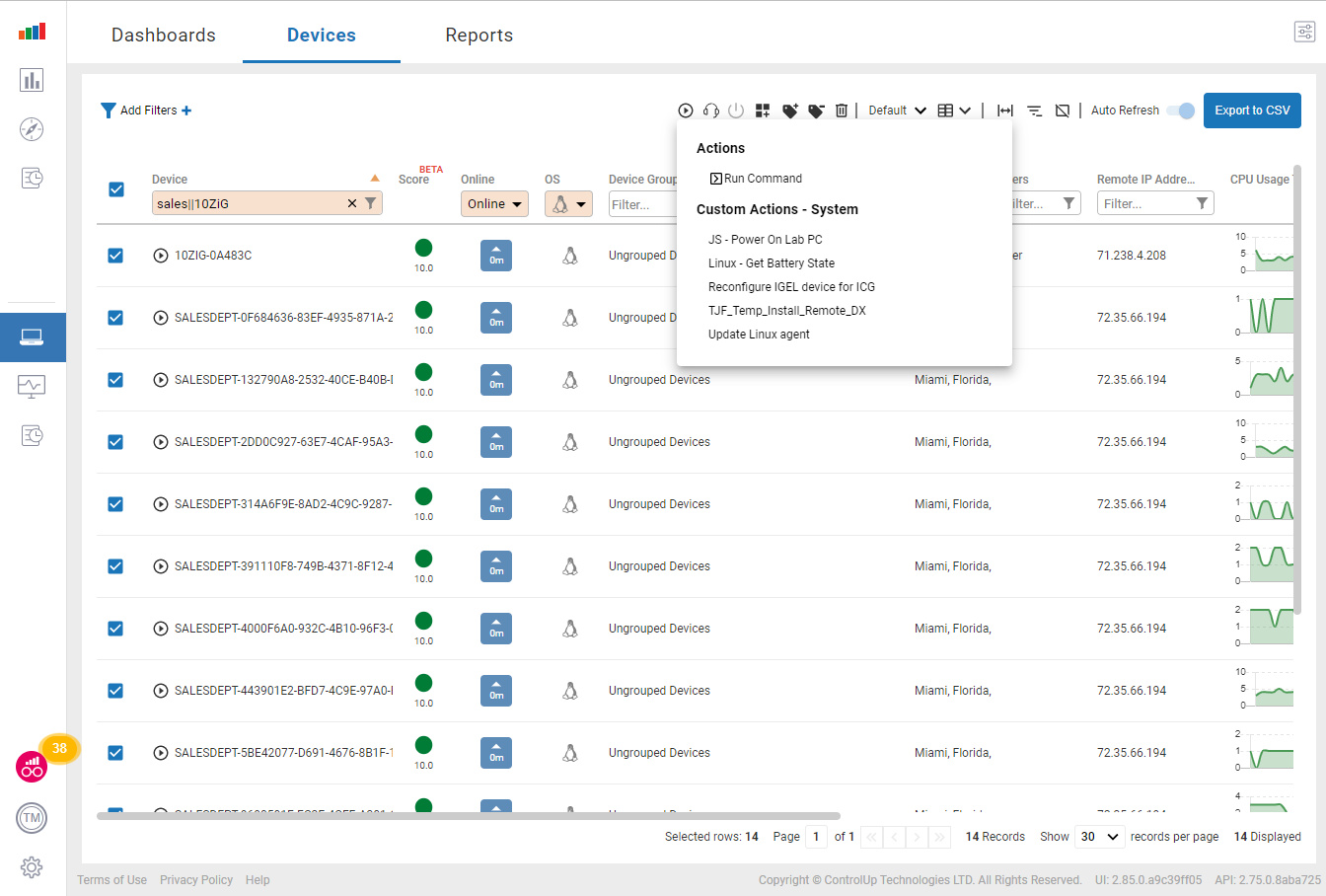This screenshot has height=896, width=1326.
Task: Select Update Linux agent action
Action: coord(759,335)
